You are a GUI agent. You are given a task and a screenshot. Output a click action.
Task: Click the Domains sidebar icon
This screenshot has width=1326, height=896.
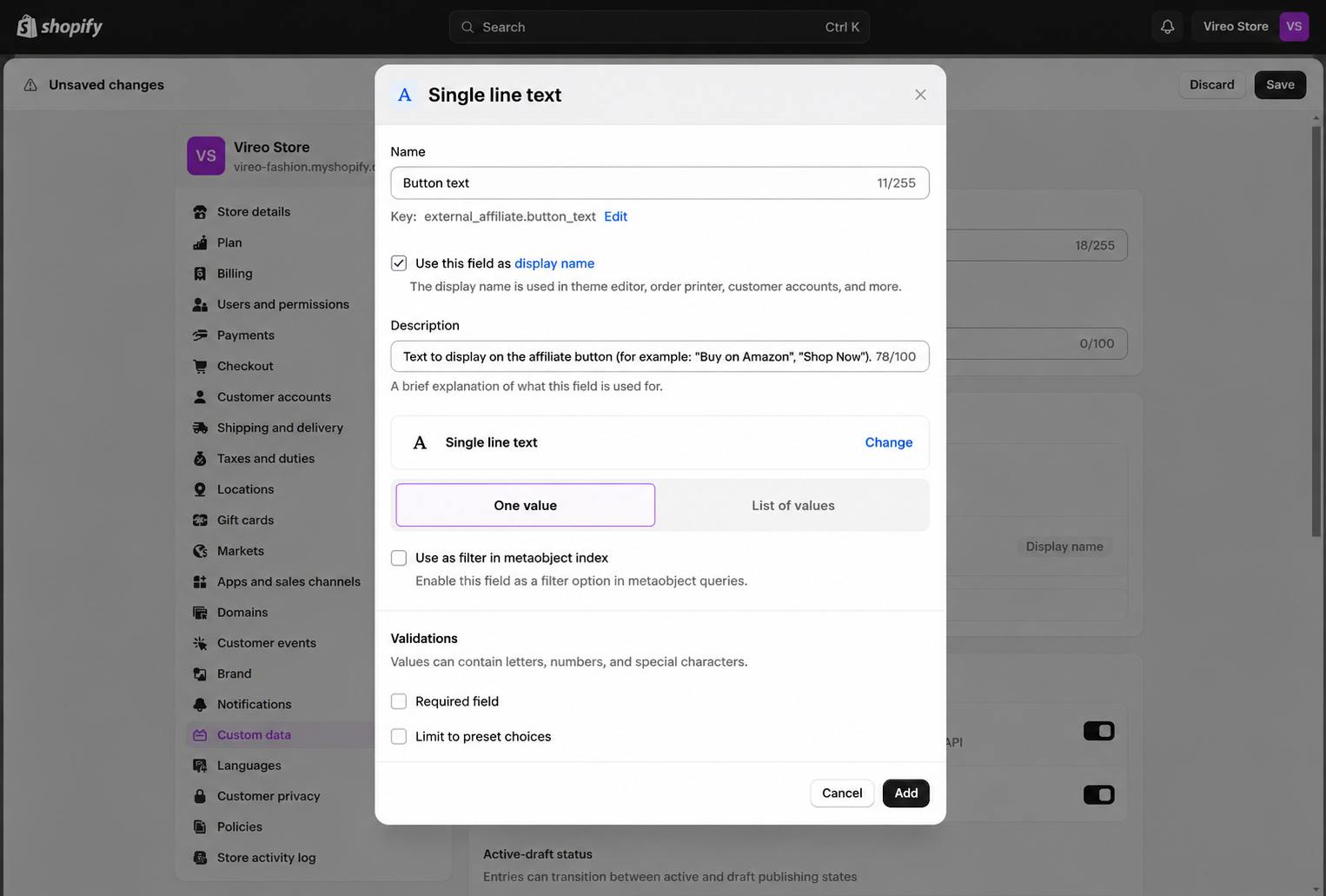coord(200,613)
